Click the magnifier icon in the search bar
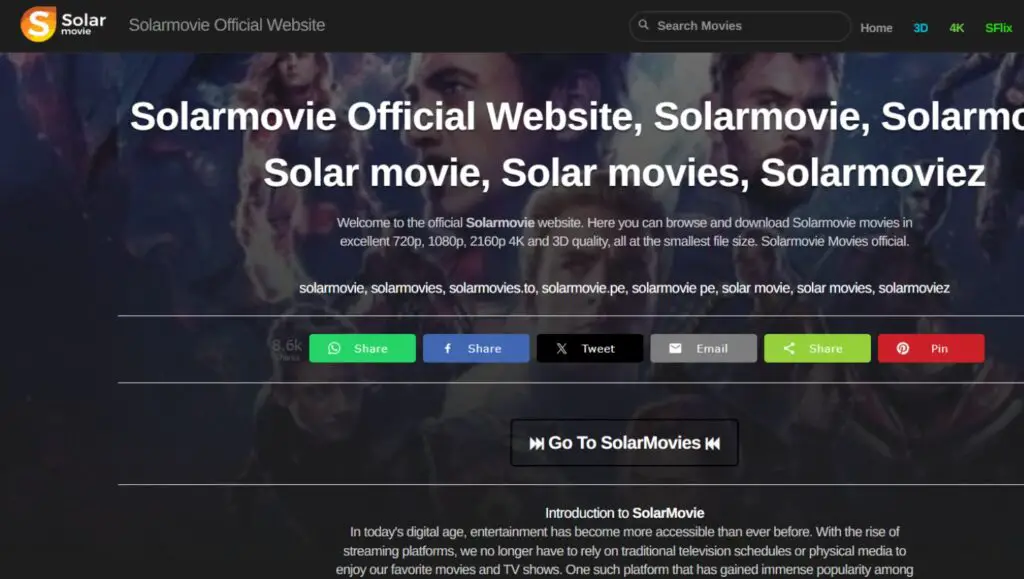The image size is (1024, 579). coord(643,24)
